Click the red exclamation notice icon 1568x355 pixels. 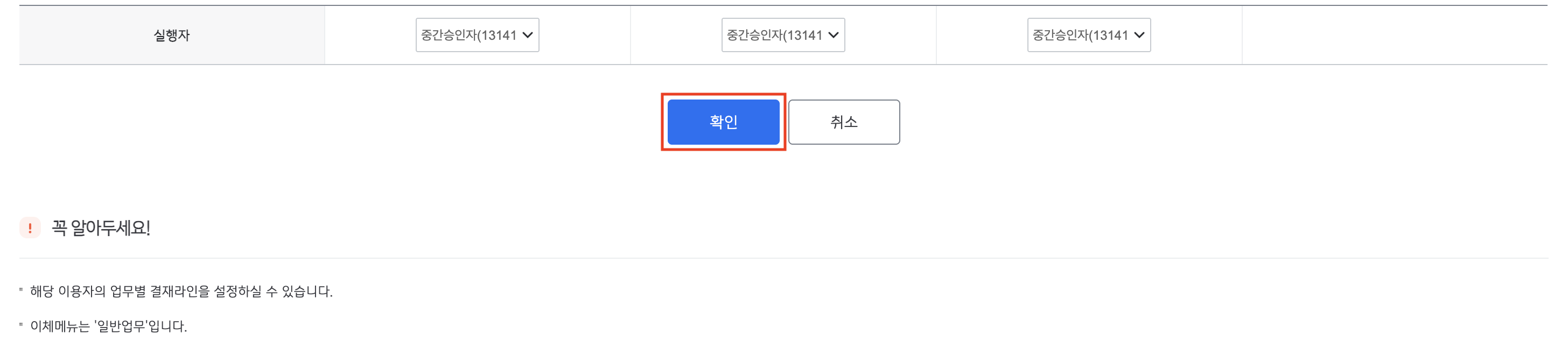30,228
